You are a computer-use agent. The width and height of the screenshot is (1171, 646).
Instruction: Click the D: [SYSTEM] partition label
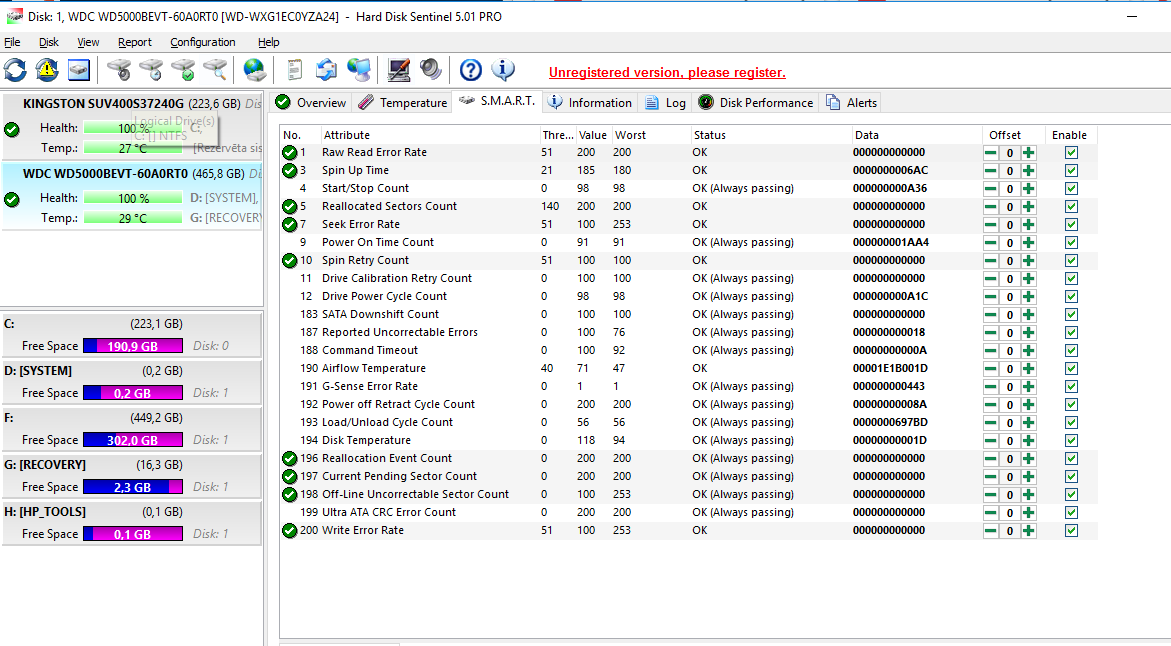click(x=38, y=370)
